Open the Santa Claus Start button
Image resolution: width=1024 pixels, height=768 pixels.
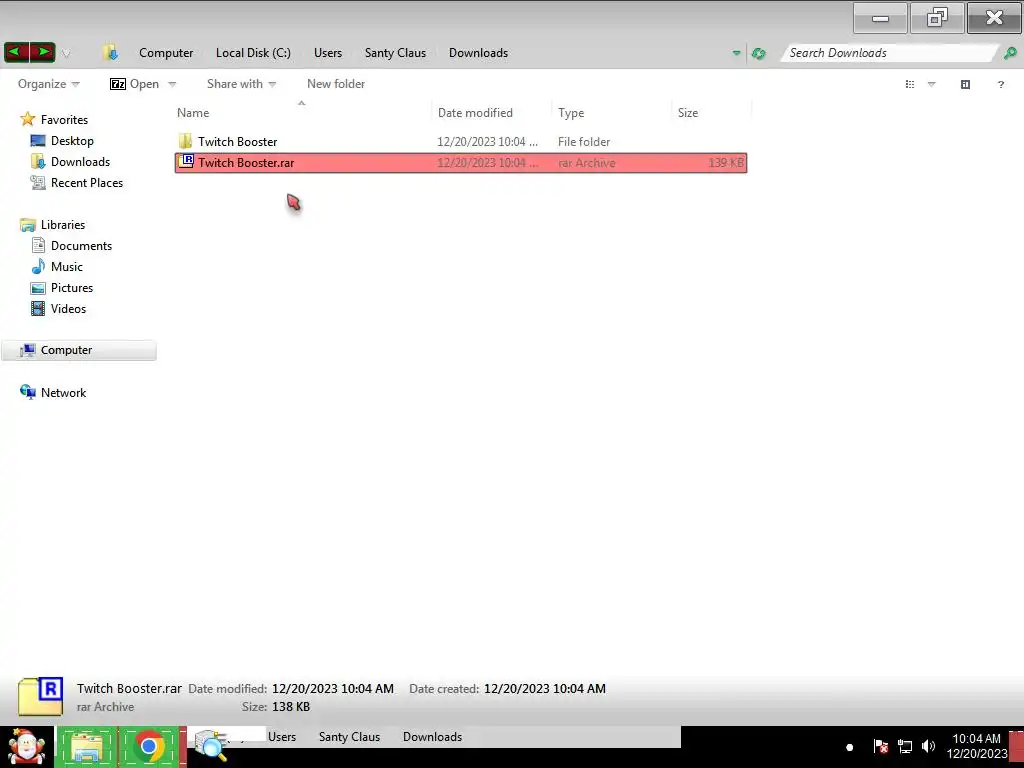tap(27, 747)
